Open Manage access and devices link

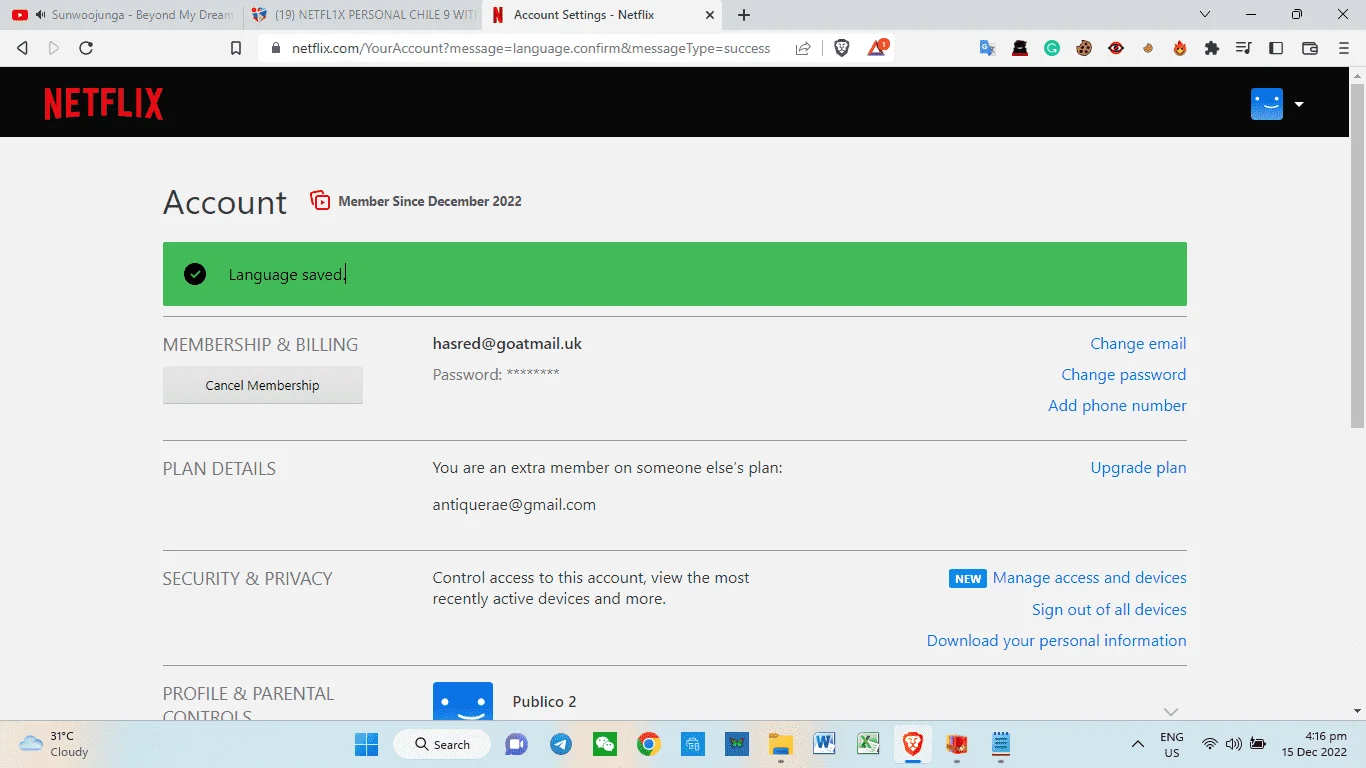1089,577
